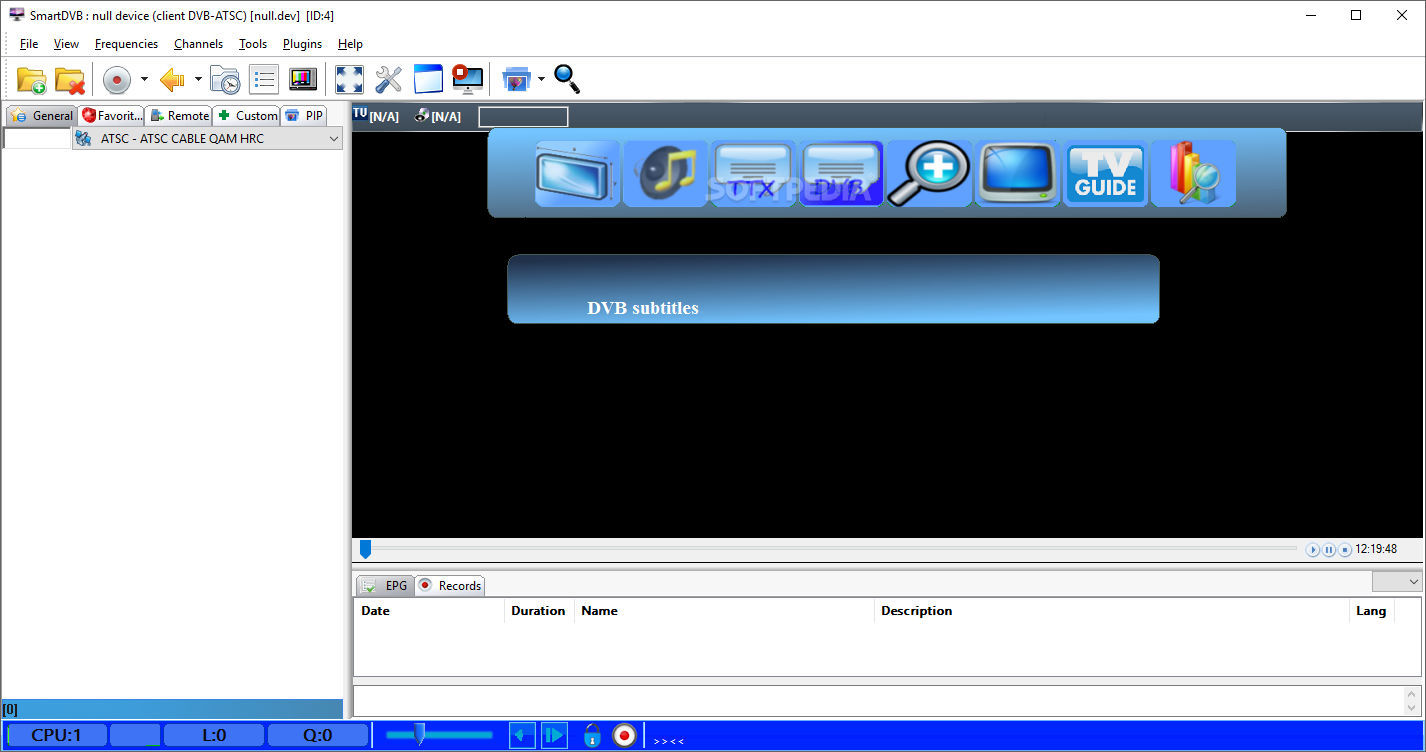Click the green-framed TV screen OSD icon
1426x752 pixels.
pos(1017,174)
